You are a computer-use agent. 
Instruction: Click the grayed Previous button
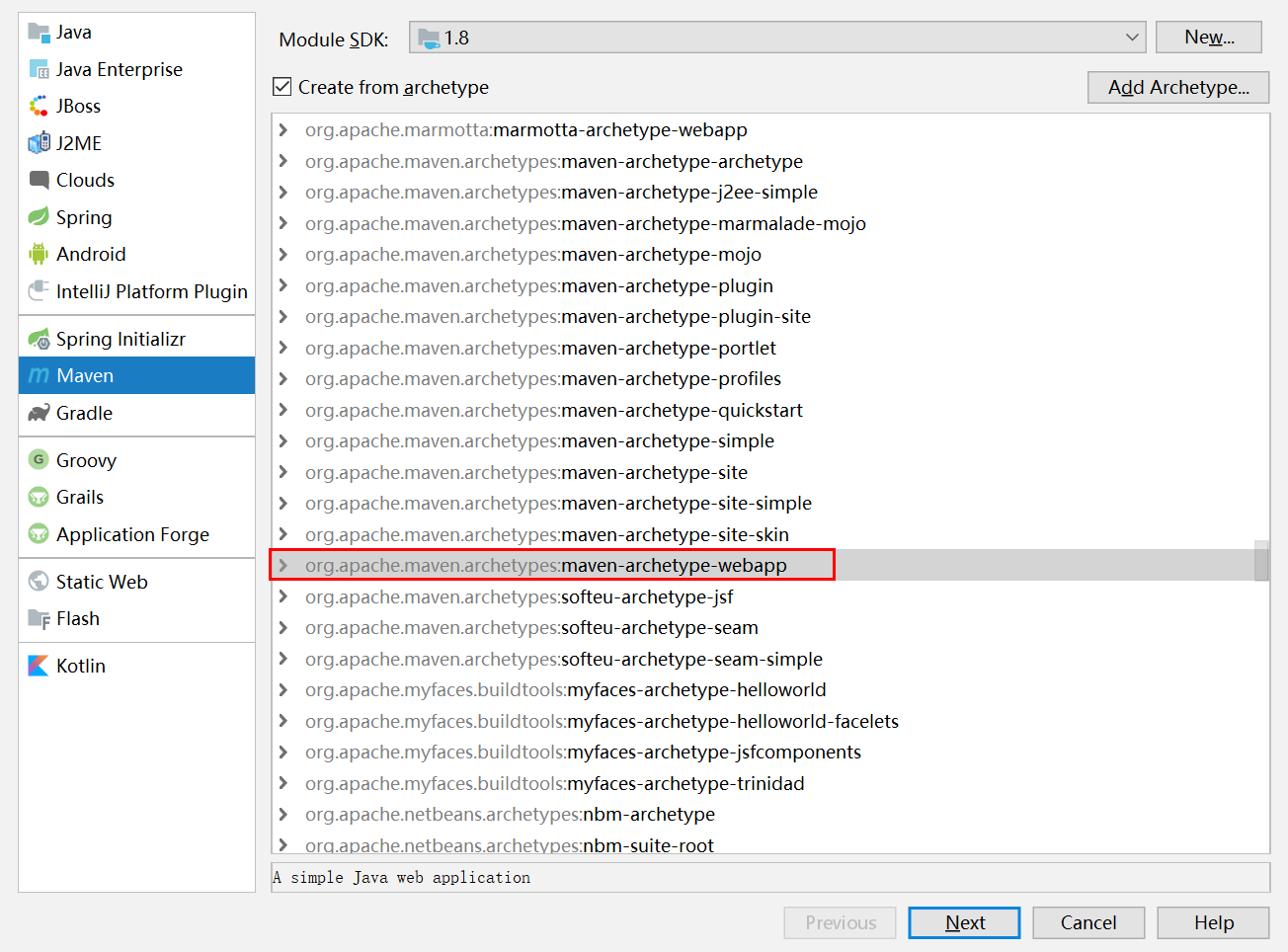[841, 922]
